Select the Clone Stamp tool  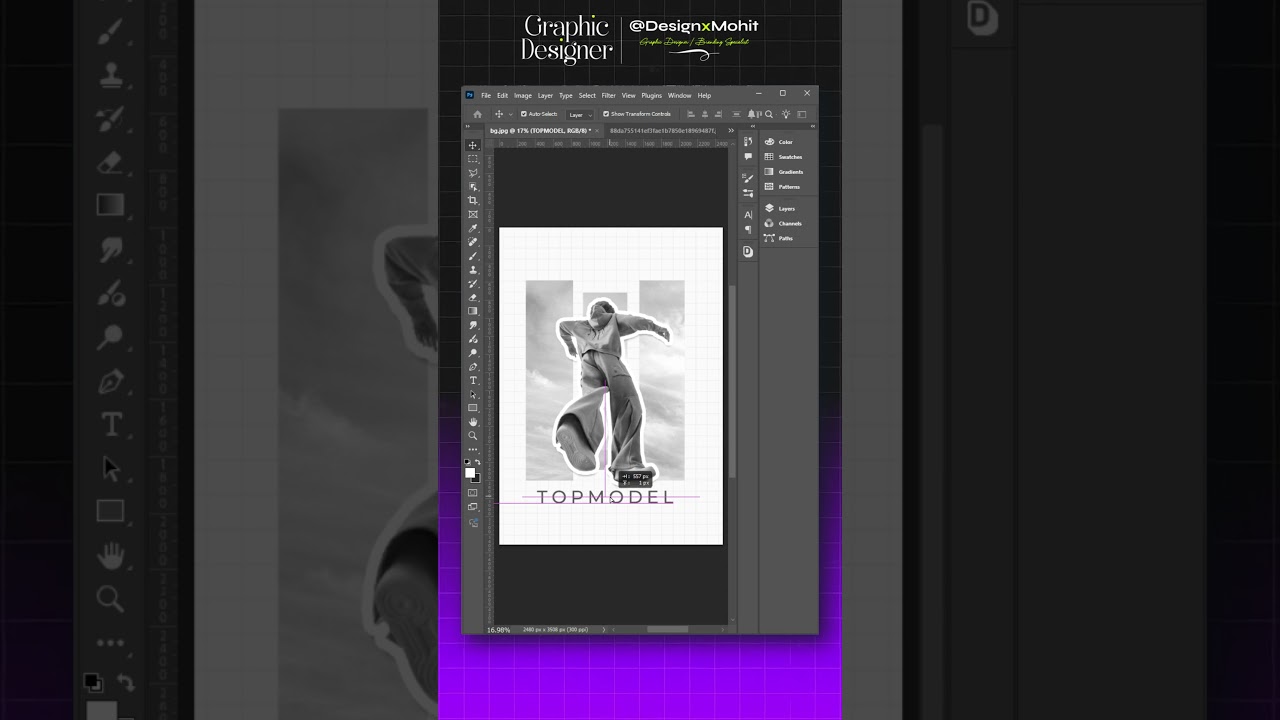tap(473, 271)
